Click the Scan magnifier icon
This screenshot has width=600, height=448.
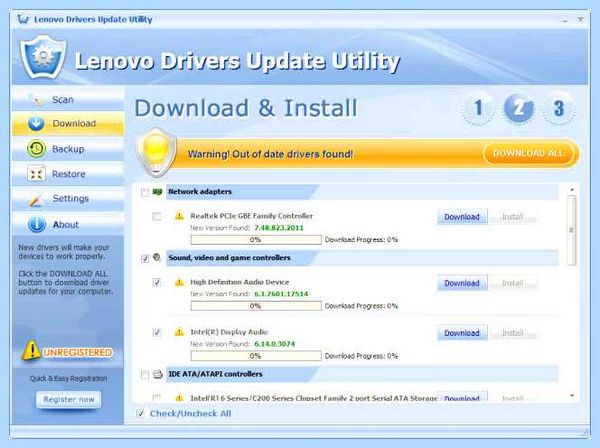37,100
